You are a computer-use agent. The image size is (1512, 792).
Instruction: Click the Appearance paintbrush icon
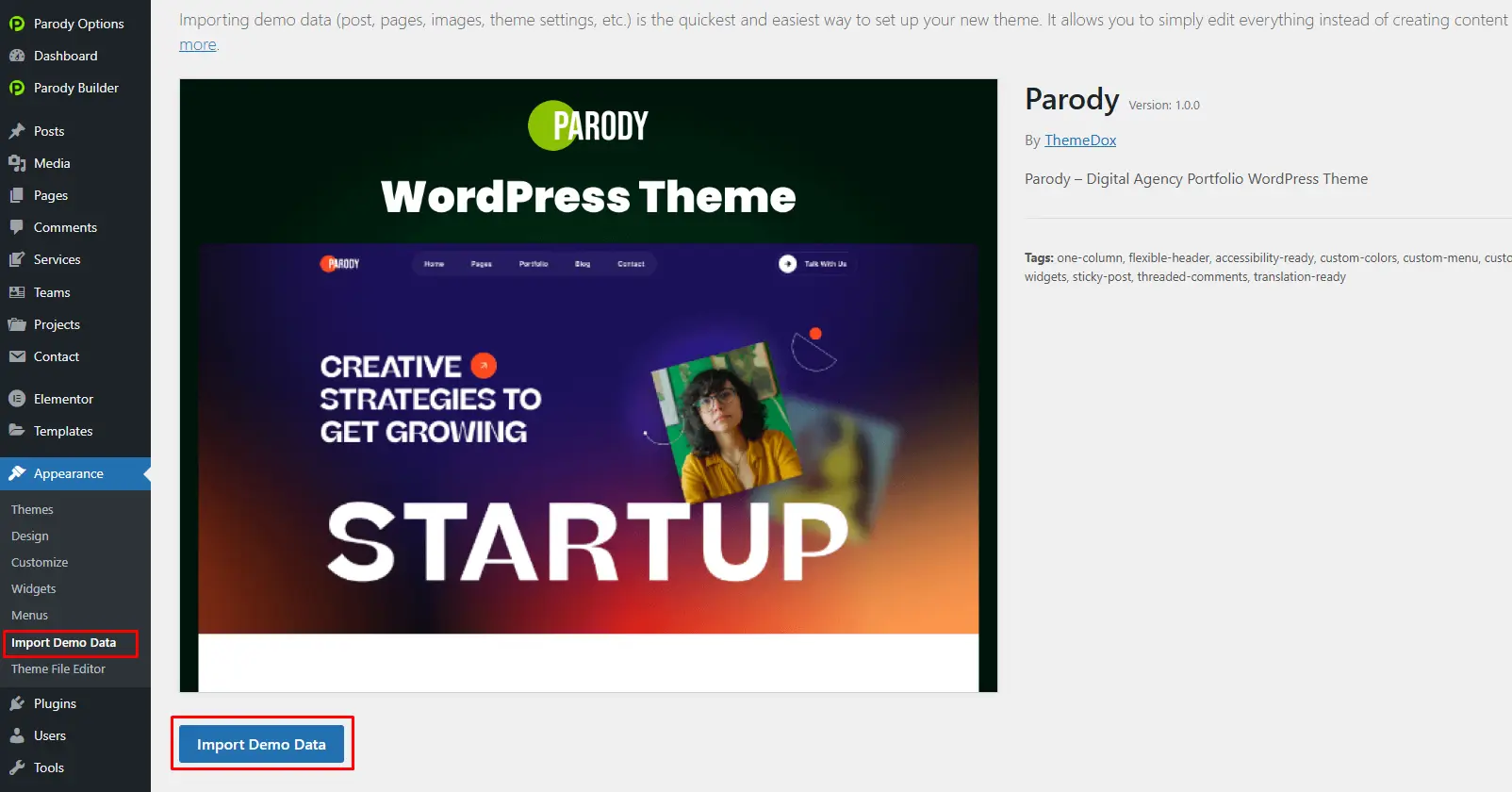(x=17, y=473)
